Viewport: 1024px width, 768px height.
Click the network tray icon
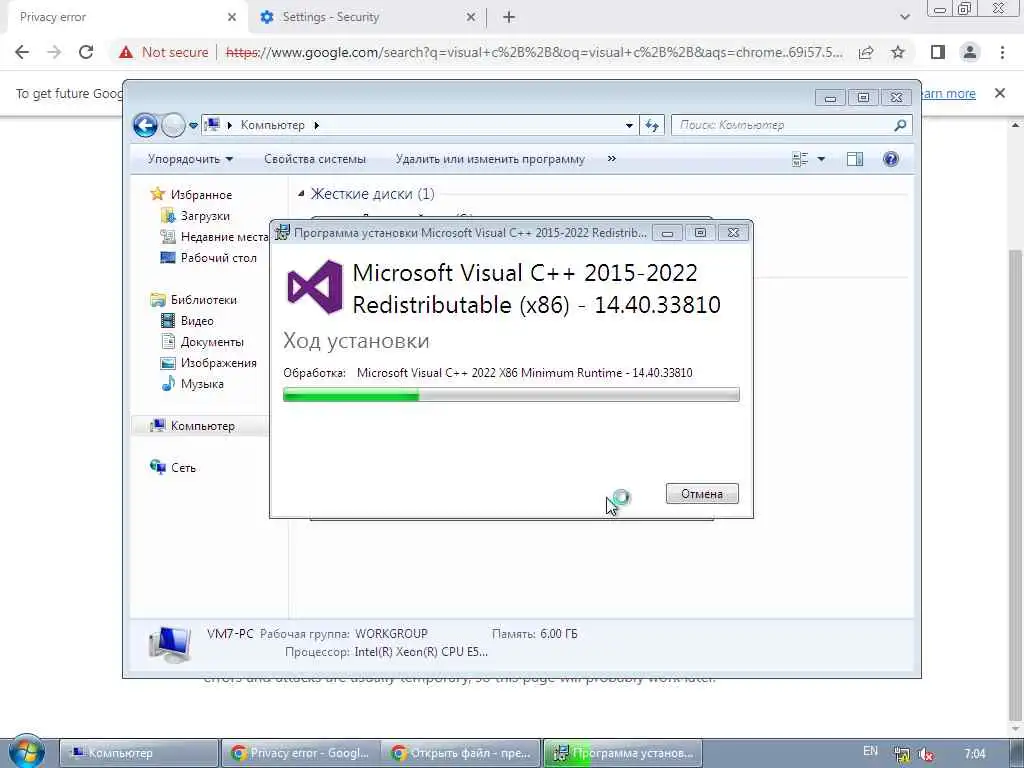(902, 754)
